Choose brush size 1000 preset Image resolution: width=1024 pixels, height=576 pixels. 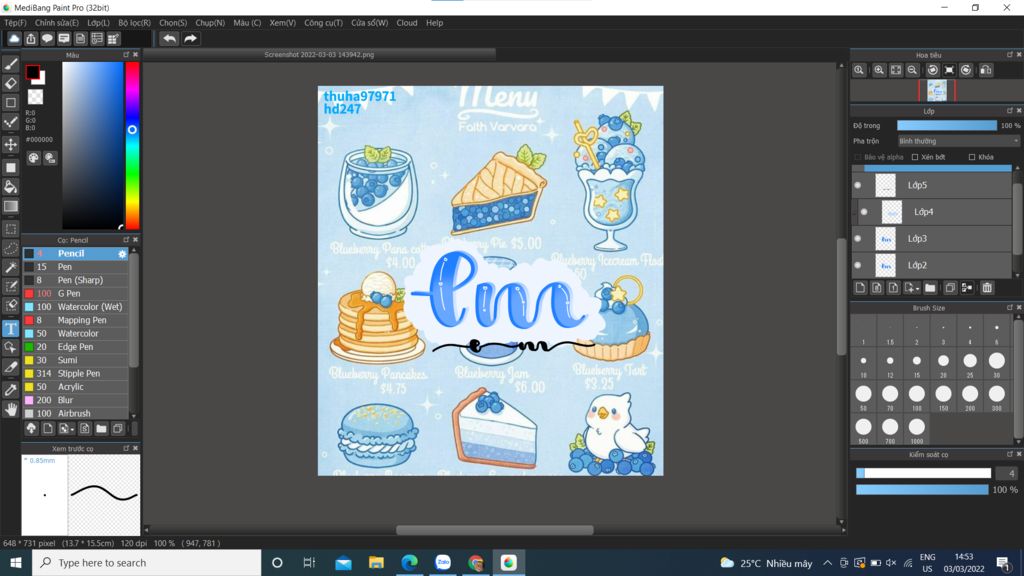coord(916,427)
